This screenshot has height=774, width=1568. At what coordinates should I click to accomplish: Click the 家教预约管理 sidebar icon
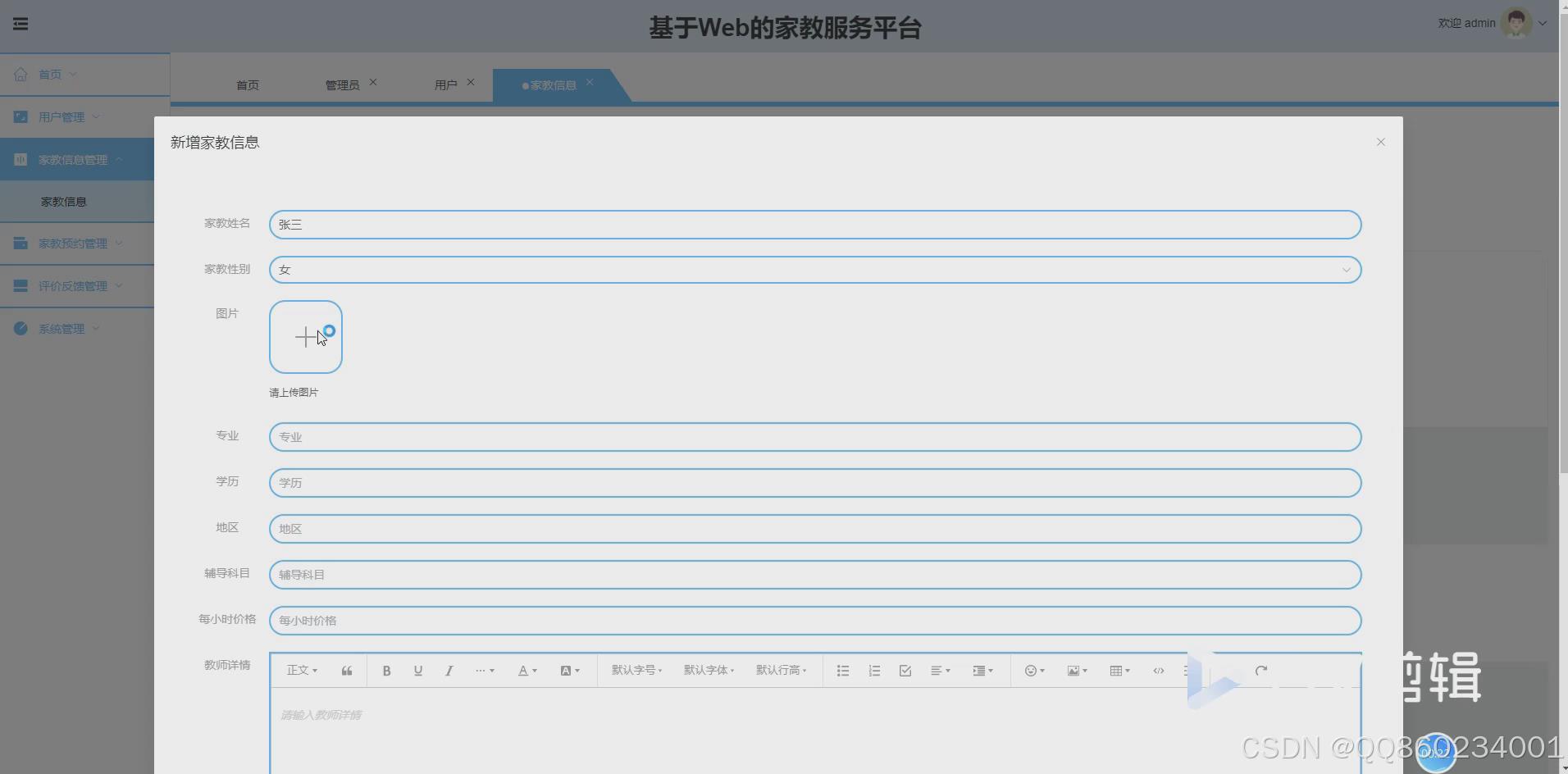(21, 243)
